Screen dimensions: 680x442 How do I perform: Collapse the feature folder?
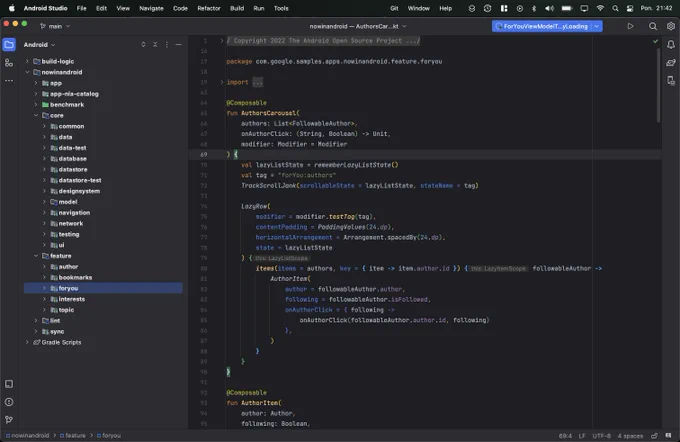[36, 256]
